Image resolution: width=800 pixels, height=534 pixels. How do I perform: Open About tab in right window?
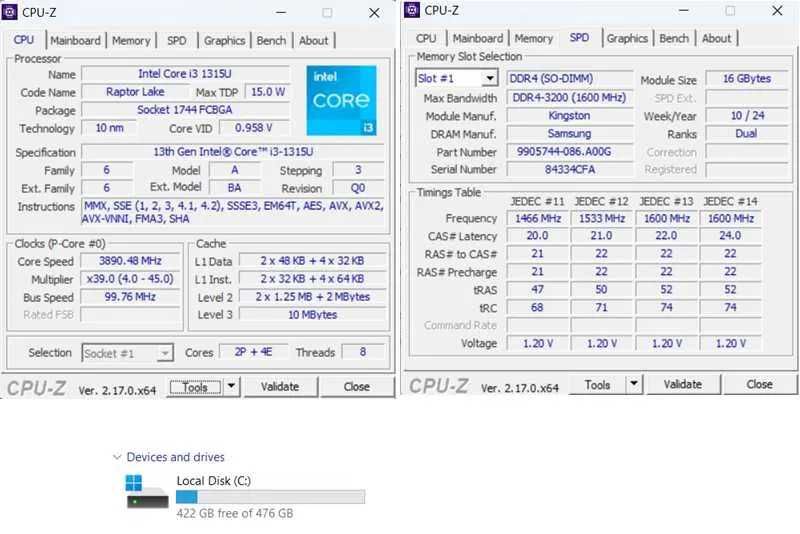[716, 38]
